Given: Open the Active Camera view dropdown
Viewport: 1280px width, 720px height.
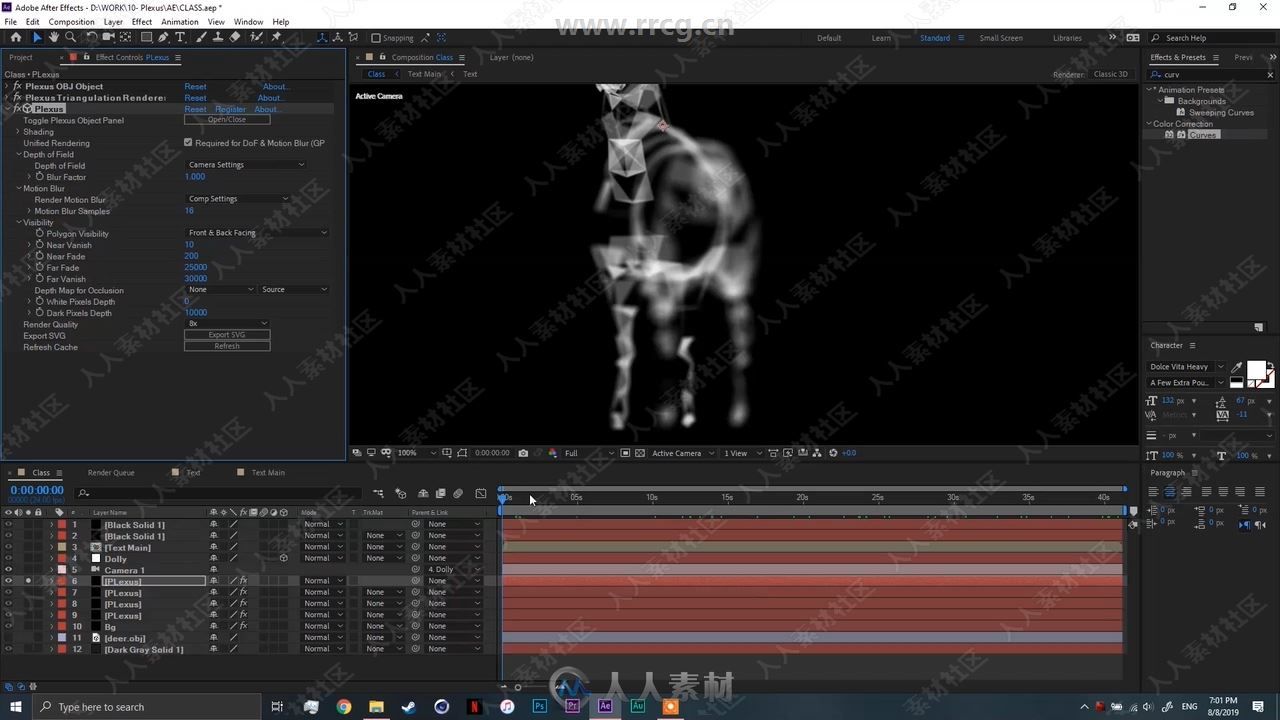Looking at the screenshot, I should 684,453.
